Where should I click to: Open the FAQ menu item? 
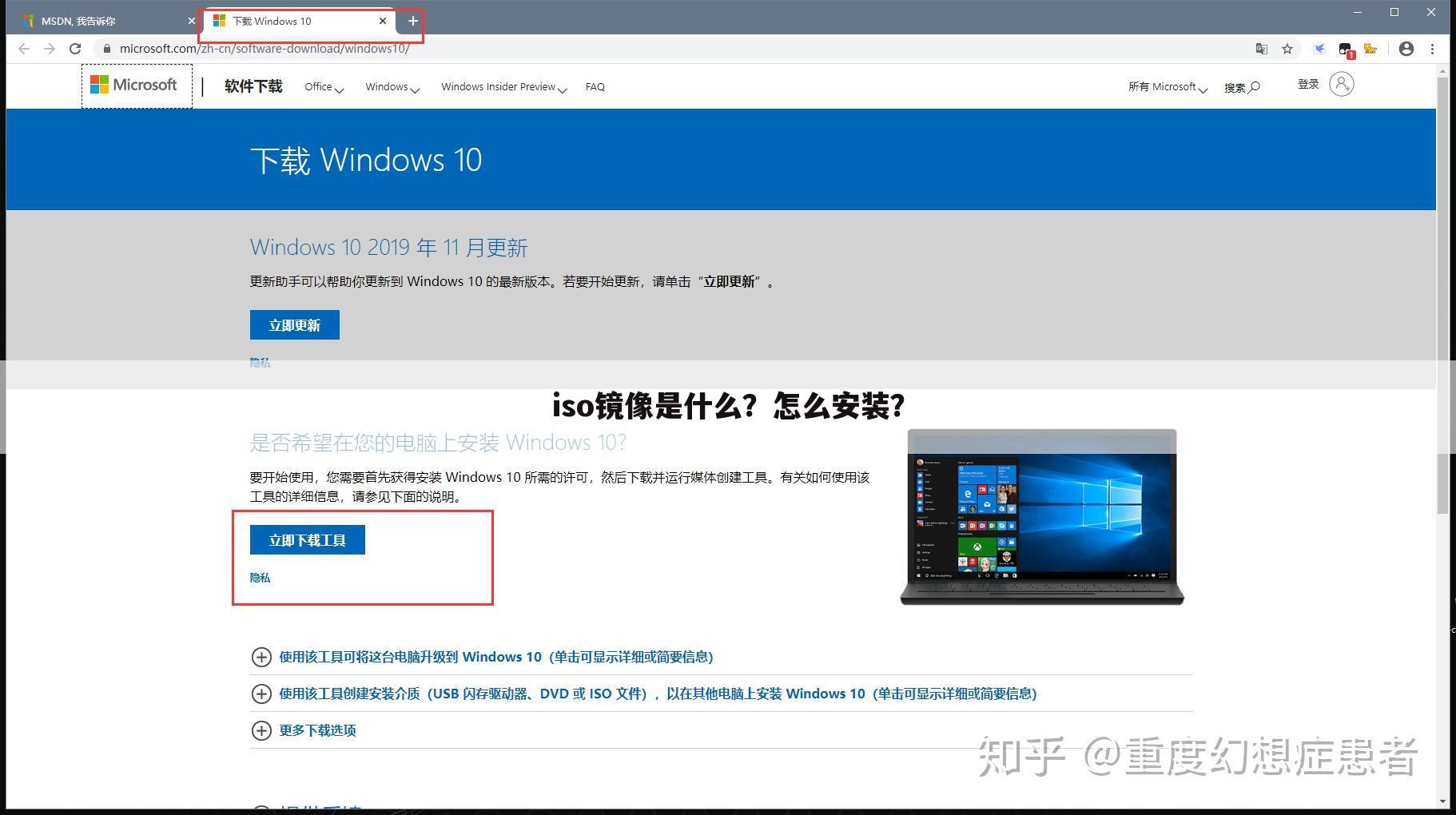click(595, 87)
